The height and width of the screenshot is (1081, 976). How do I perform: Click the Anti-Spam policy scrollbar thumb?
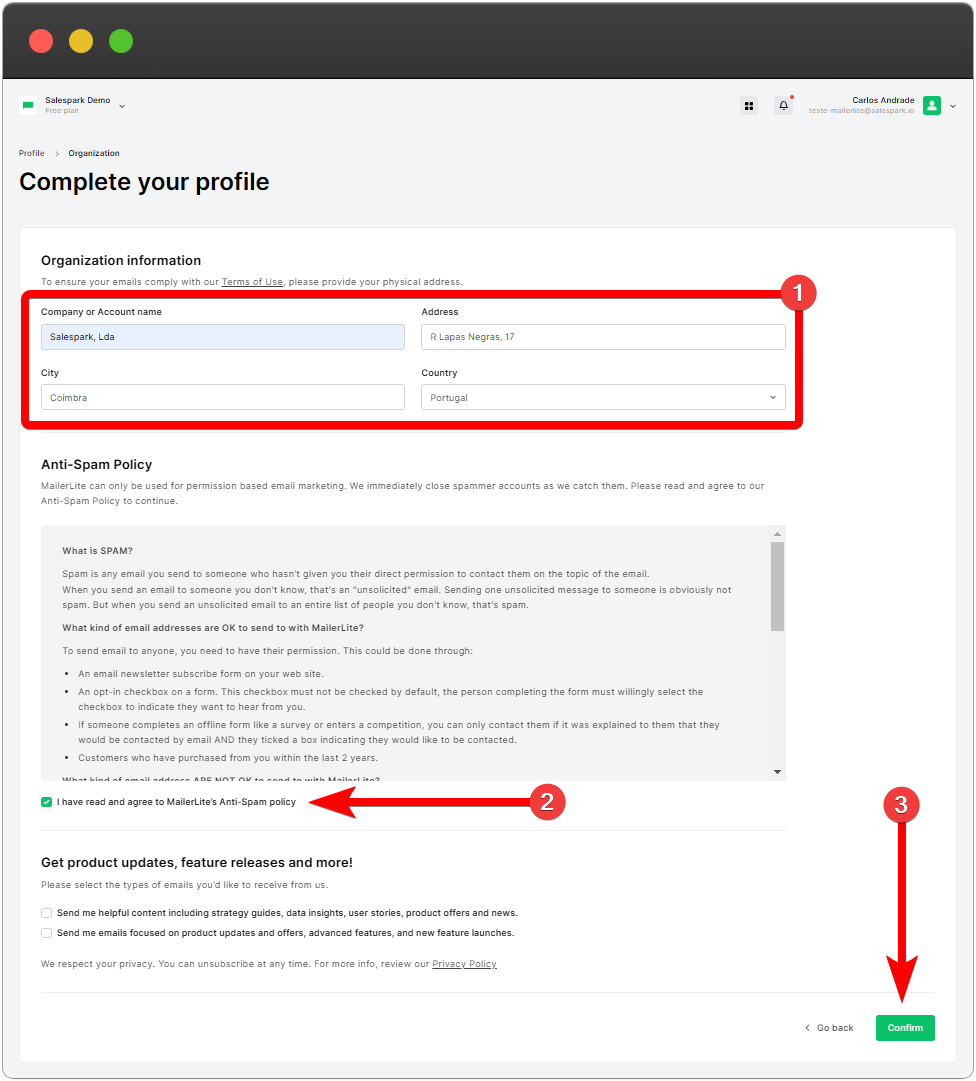tap(777, 585)
